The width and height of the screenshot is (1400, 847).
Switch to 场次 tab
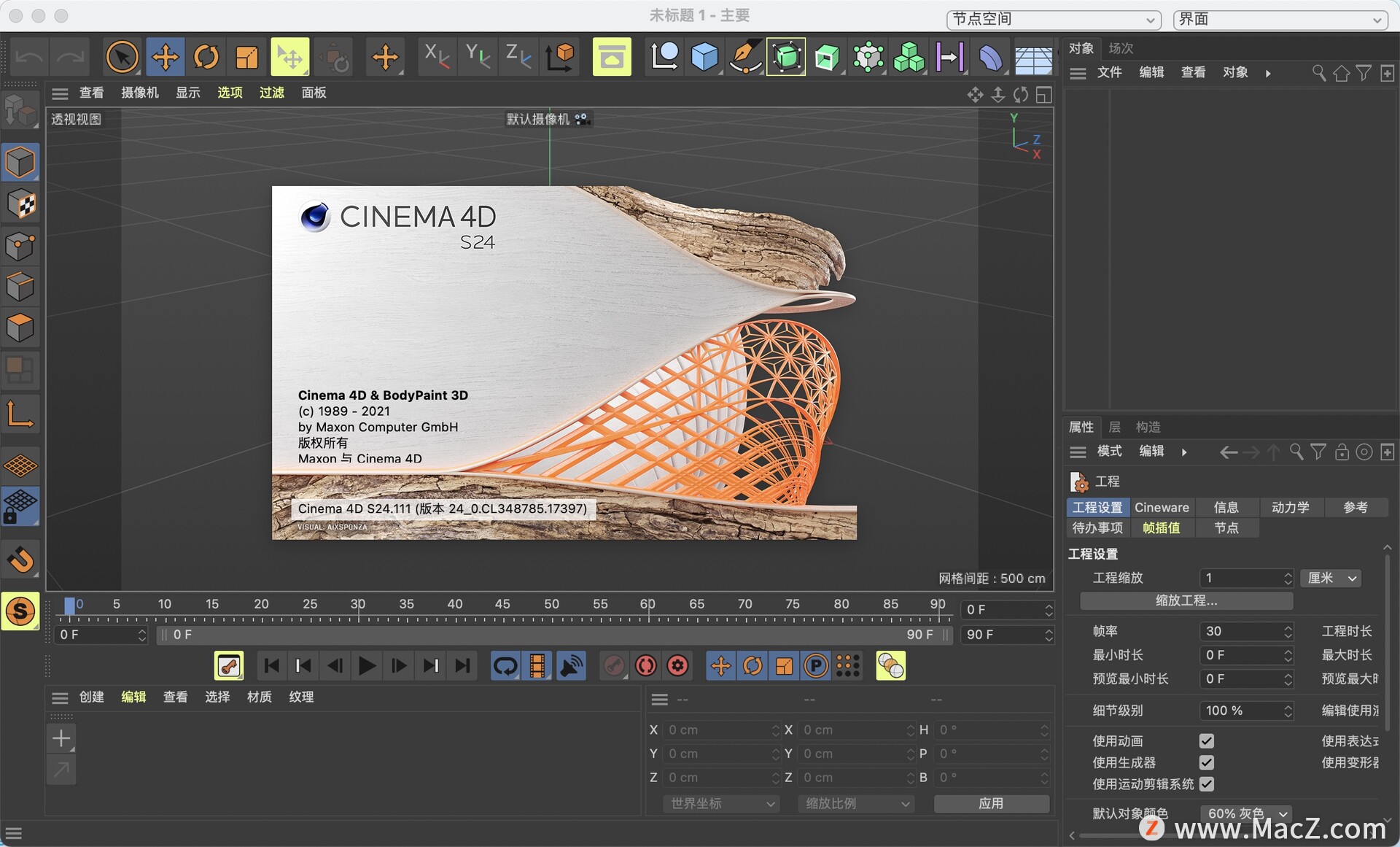point(1121,48)
